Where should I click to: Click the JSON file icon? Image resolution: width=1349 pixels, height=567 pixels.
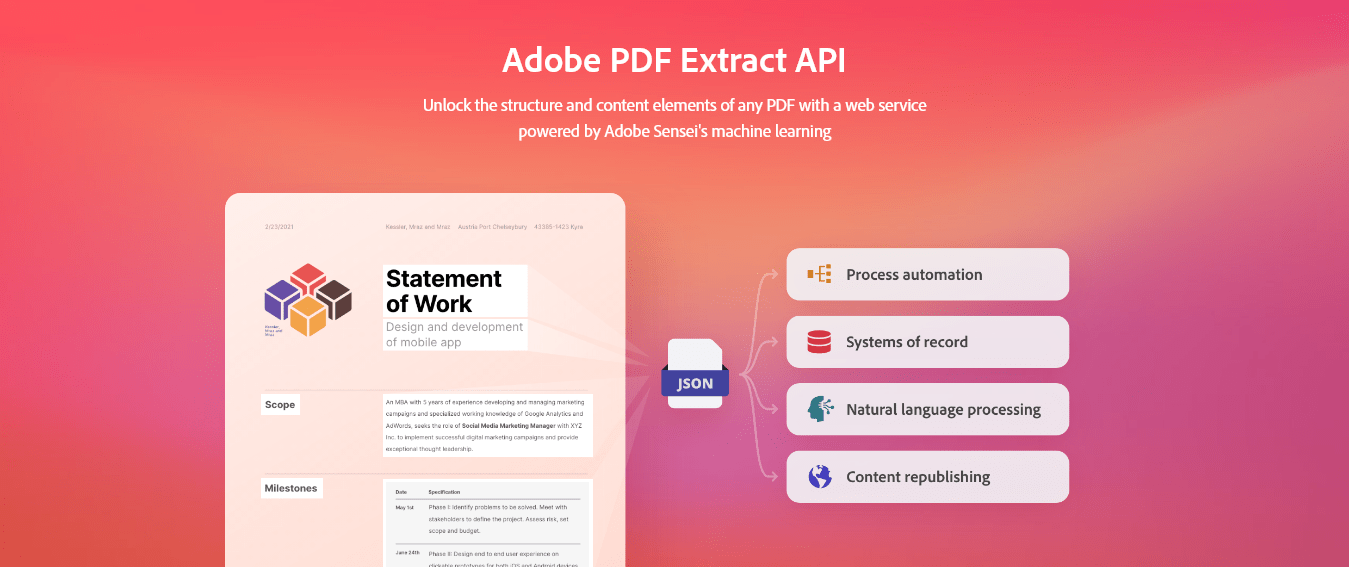point(697,374)
